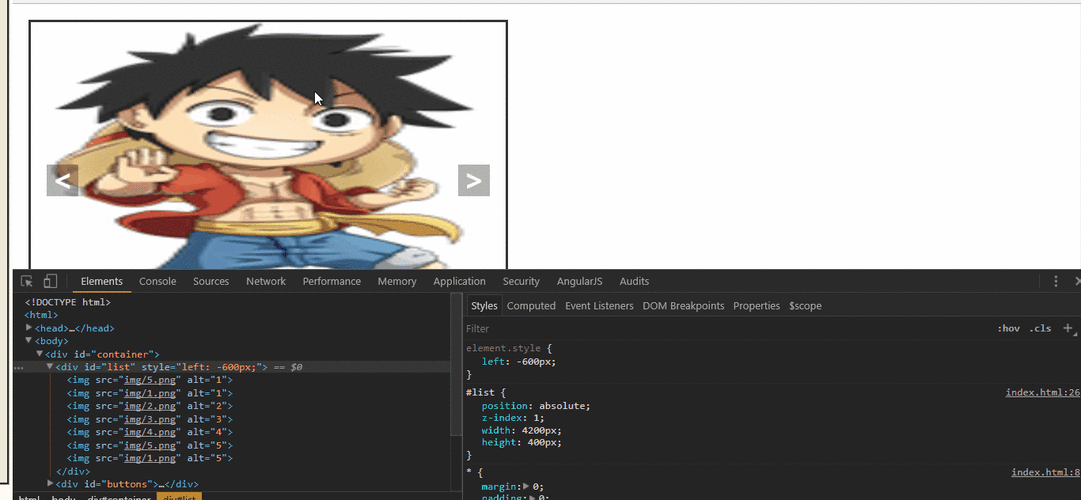Open the DevTools three-dot menu

pyautogui.click(x=1056, y=282)
